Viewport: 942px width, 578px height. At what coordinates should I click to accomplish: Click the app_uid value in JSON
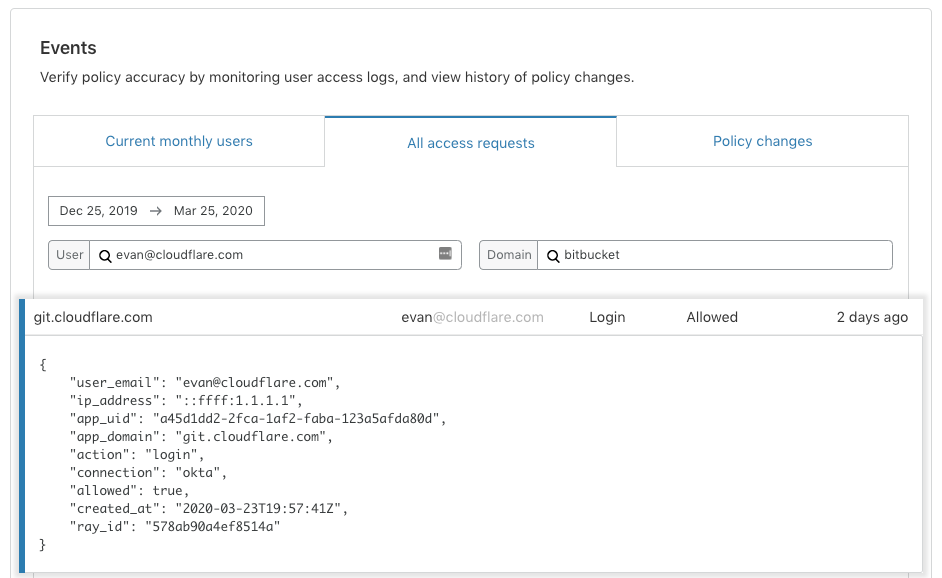click(x=296, y=419)
